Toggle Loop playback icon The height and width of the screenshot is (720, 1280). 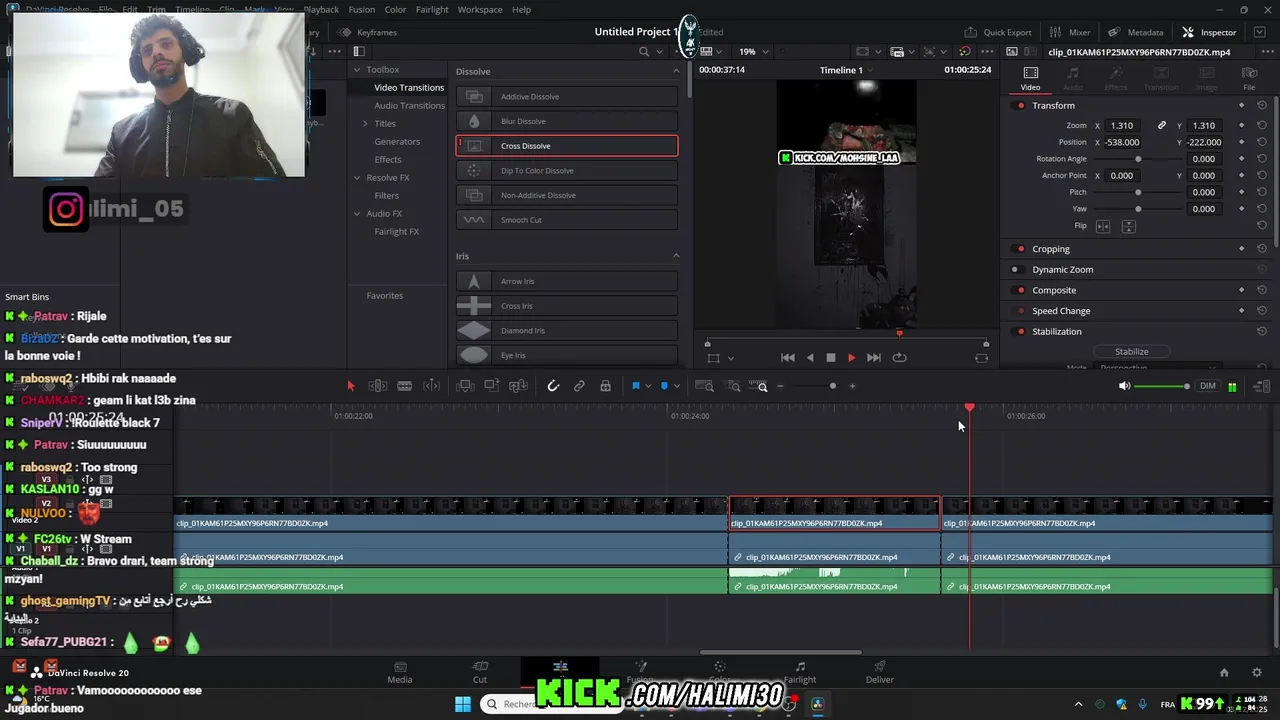(x=899, y=358)
